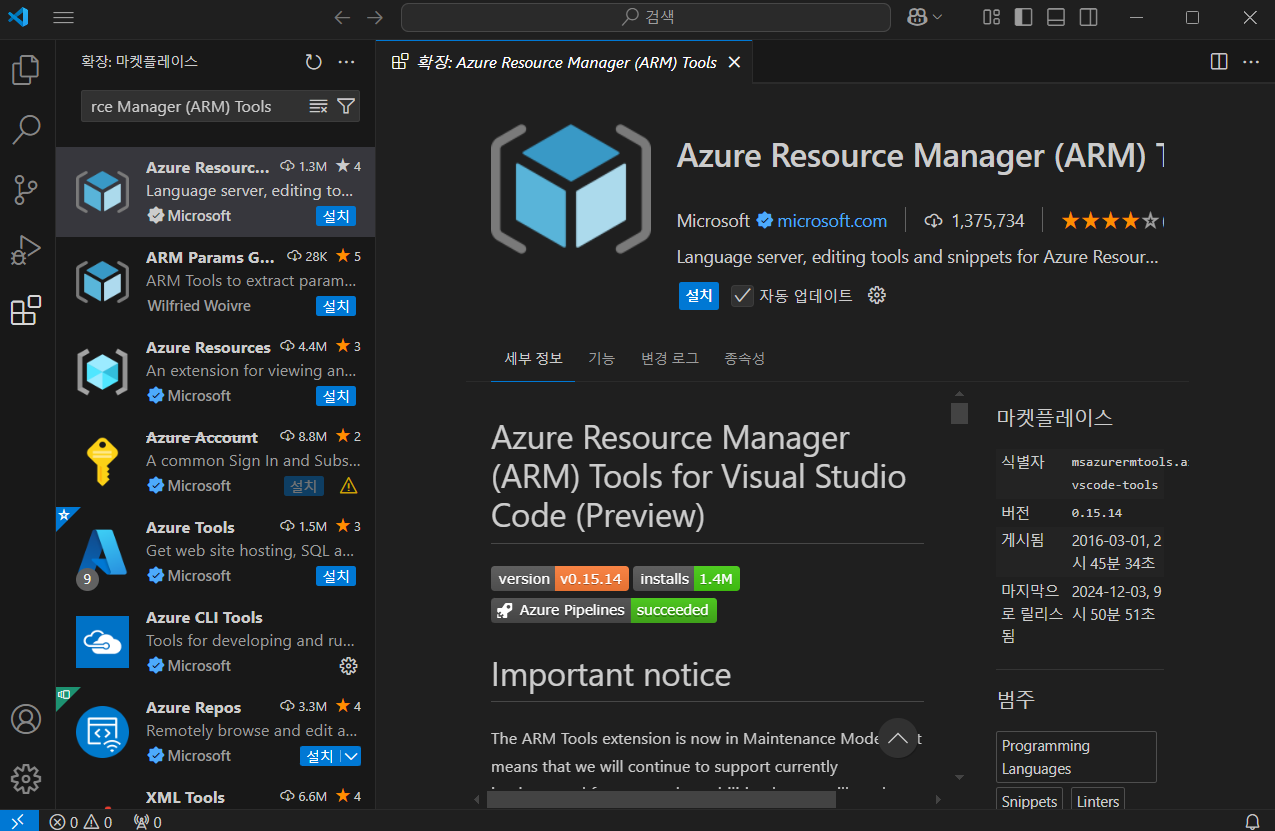
Task: Click the hamburger application menu icon
Action: (63, 17)
